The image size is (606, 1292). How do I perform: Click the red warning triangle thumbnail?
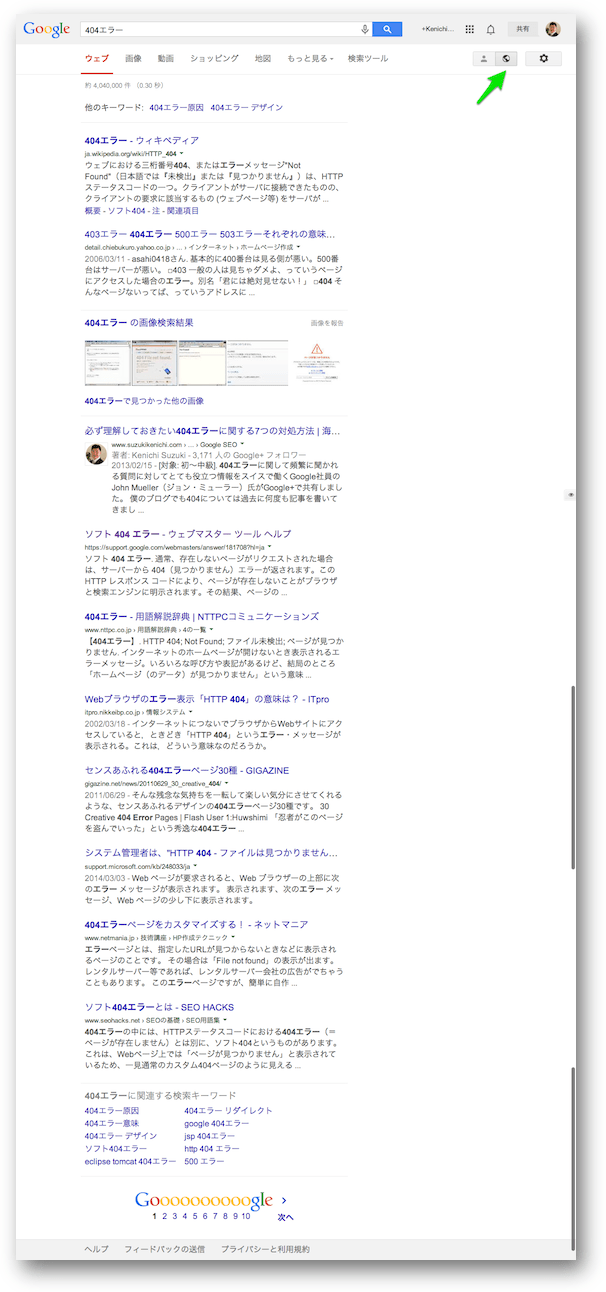(x=318, y=362)
